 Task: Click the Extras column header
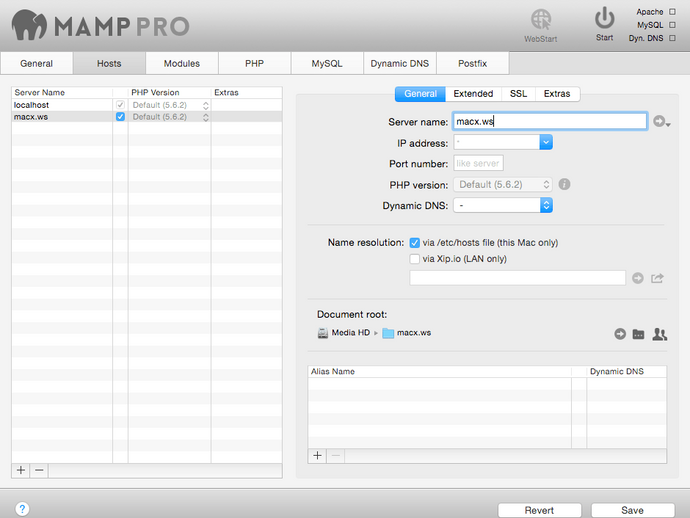(x=247, y=92)
